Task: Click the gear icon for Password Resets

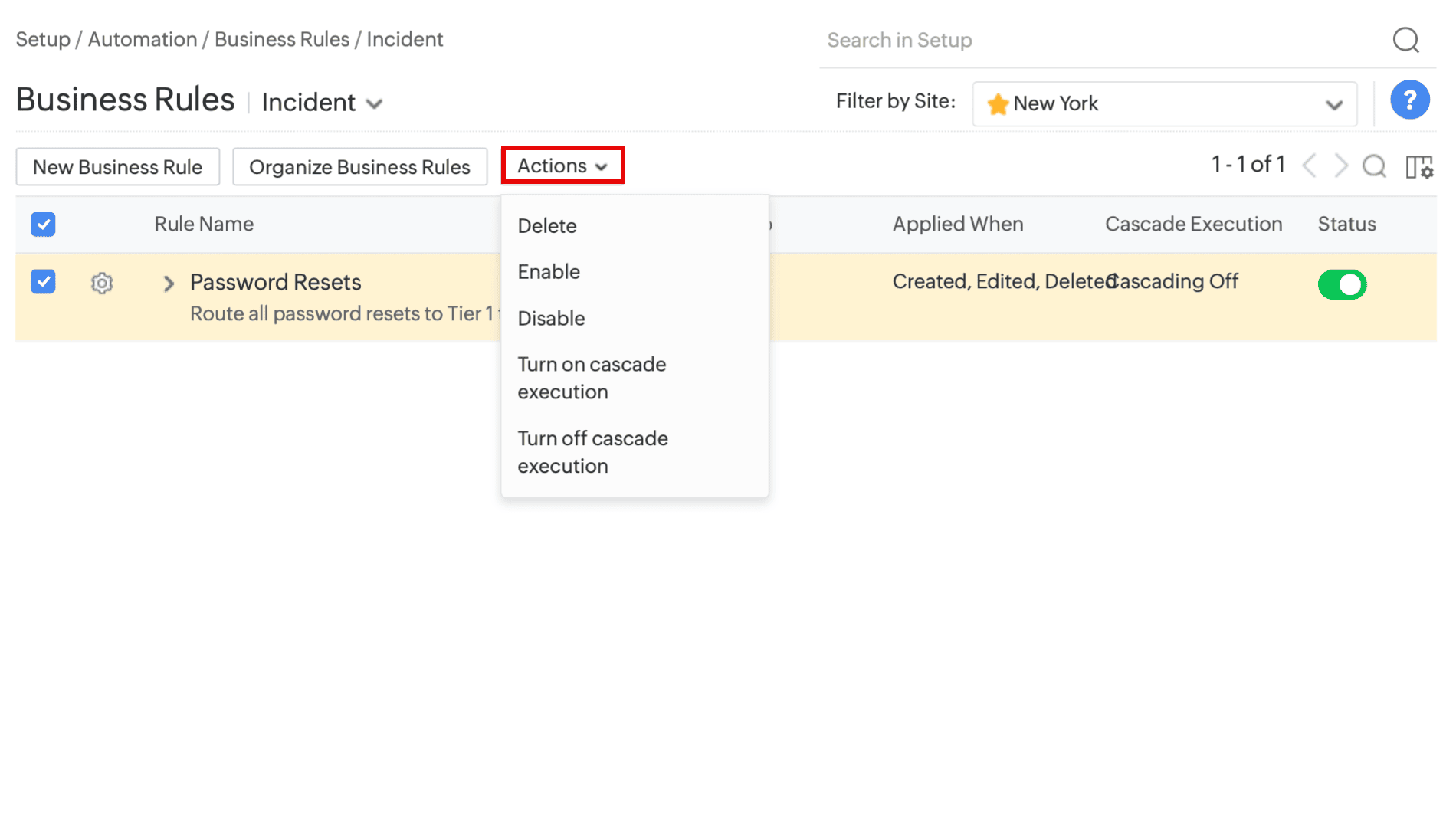Action: click(102, 284)
